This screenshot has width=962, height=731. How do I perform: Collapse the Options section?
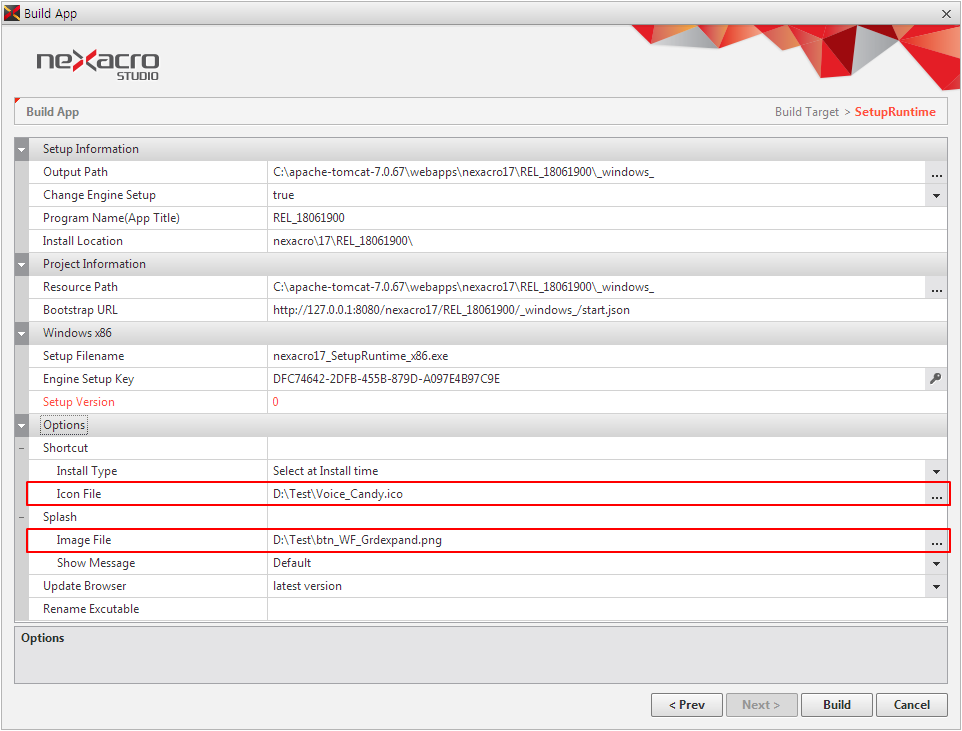(22, 426)
